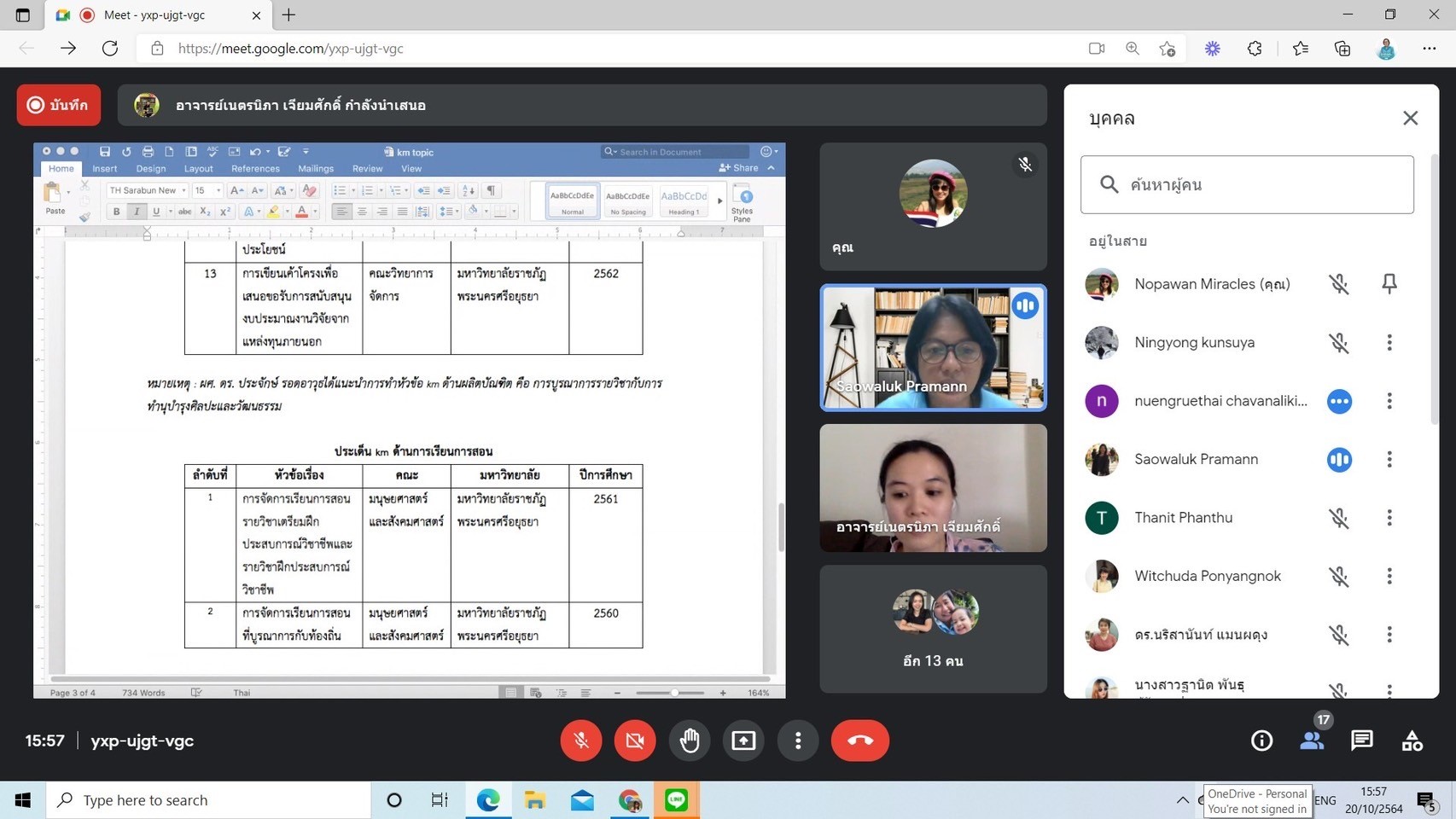Open more actions for Witchuda Ponyangnok
The width and height of the screenshot is (1456, 819).
click(1389, 577)
